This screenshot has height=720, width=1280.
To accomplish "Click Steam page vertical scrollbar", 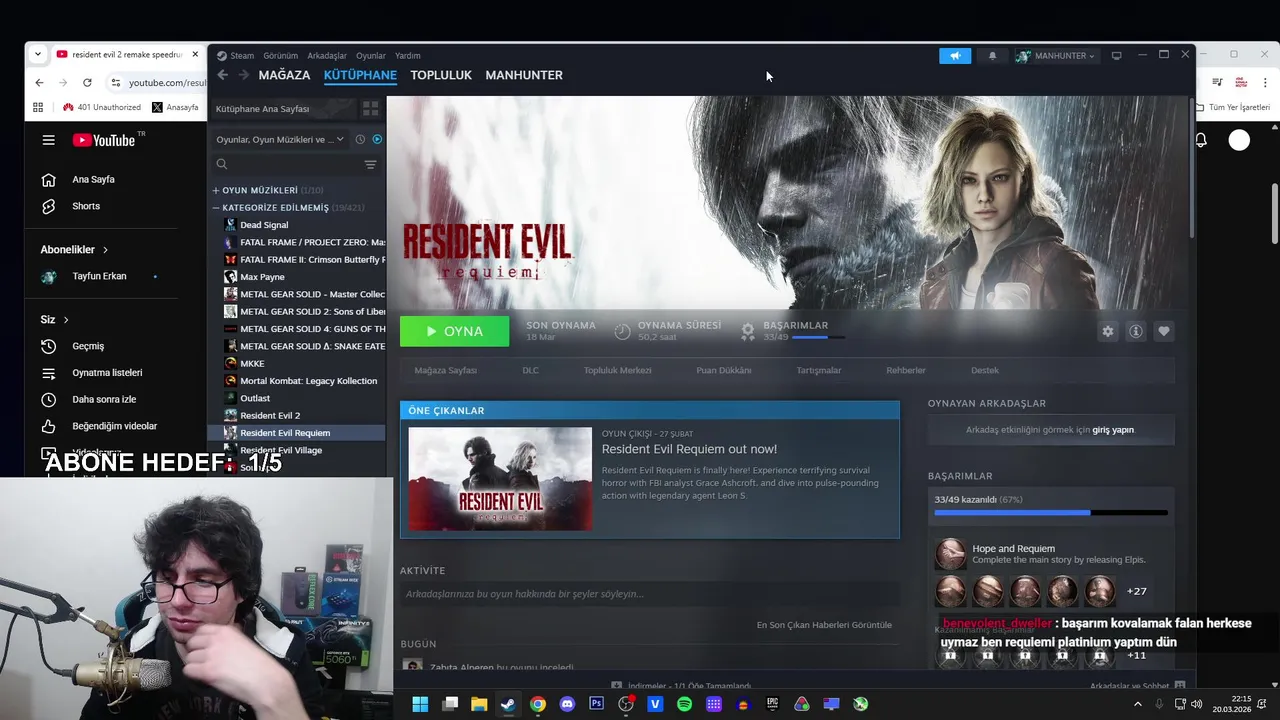I will [x=1190, y=168].
